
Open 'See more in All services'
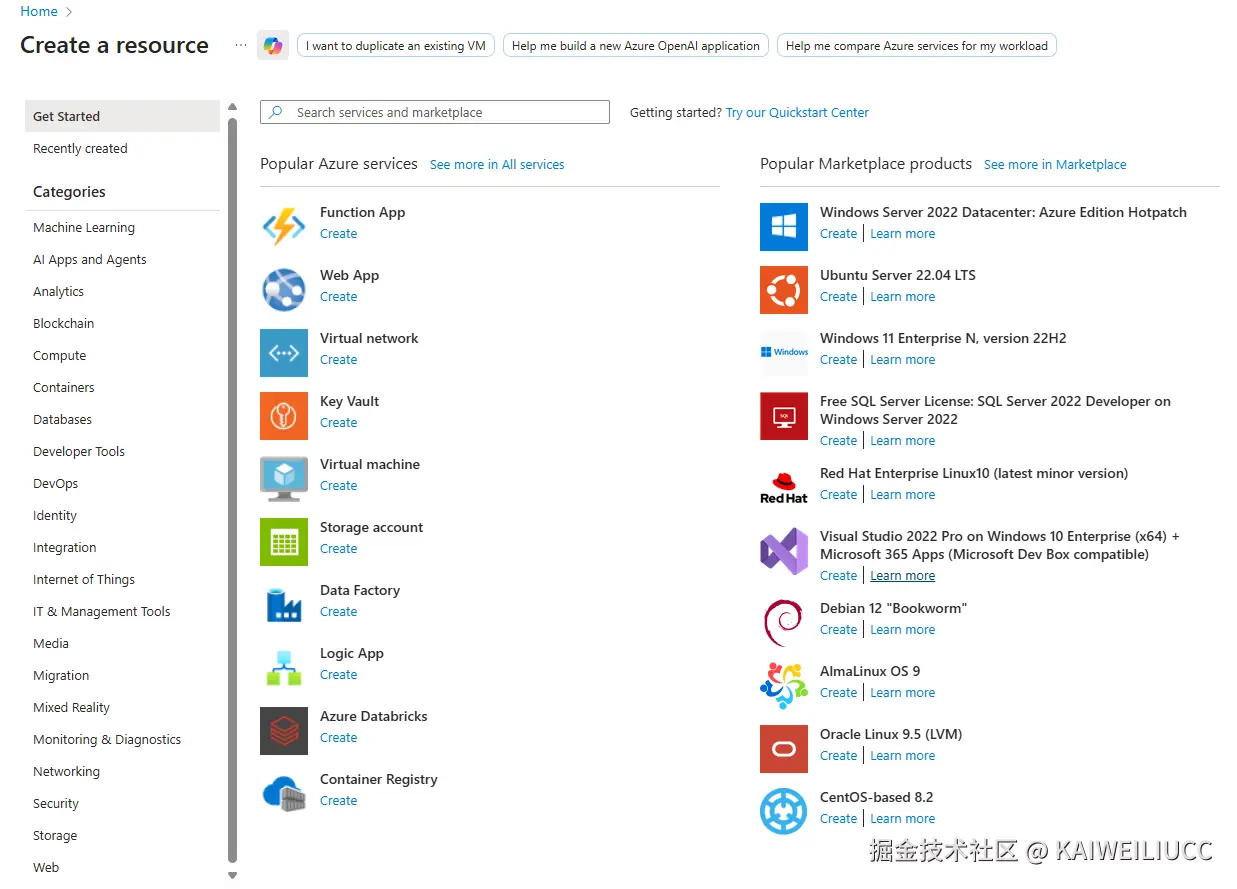click(497, 165)
